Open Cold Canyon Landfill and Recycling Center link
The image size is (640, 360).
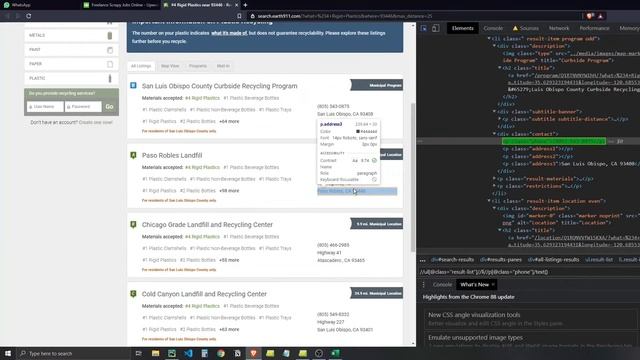click(x=204, y=294)
